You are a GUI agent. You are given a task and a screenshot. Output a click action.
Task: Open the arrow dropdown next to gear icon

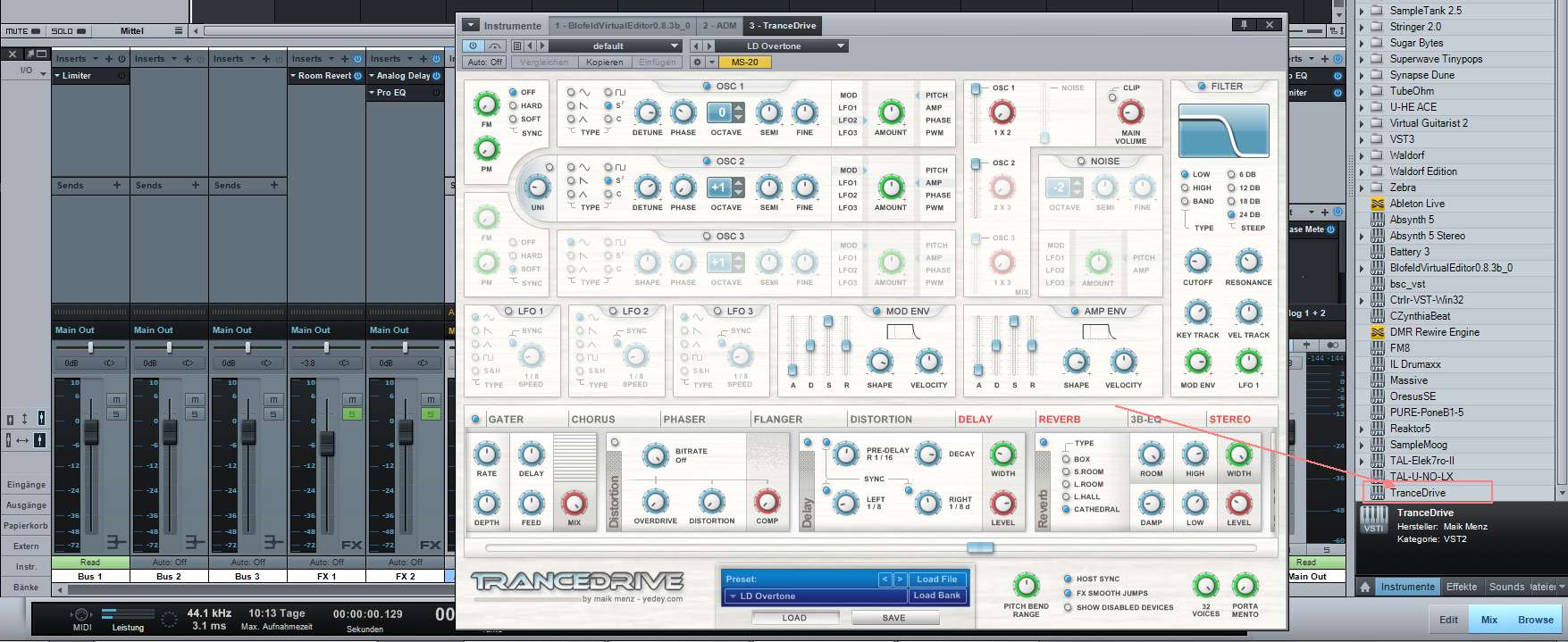click(x=712, y=63)
